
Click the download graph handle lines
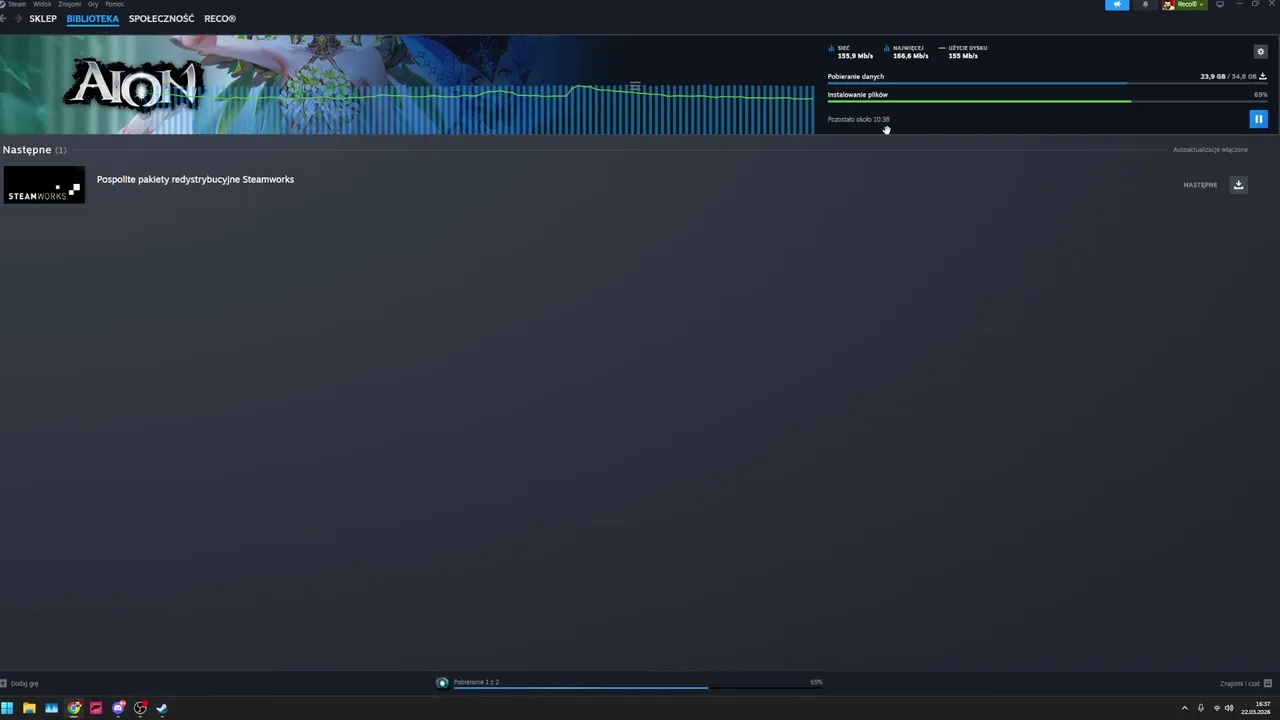635,86
